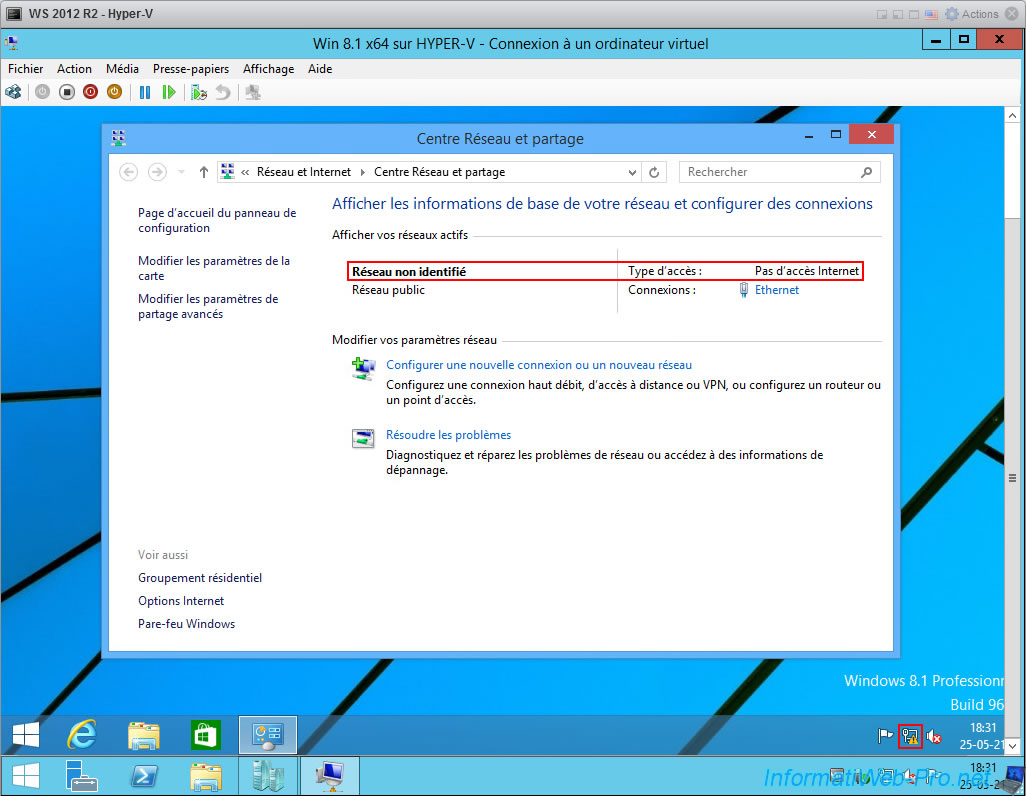Viewport: 1026px width, 796px height.
Task: Launch Internet Explorer from guest taskbar
Action: 82,734
